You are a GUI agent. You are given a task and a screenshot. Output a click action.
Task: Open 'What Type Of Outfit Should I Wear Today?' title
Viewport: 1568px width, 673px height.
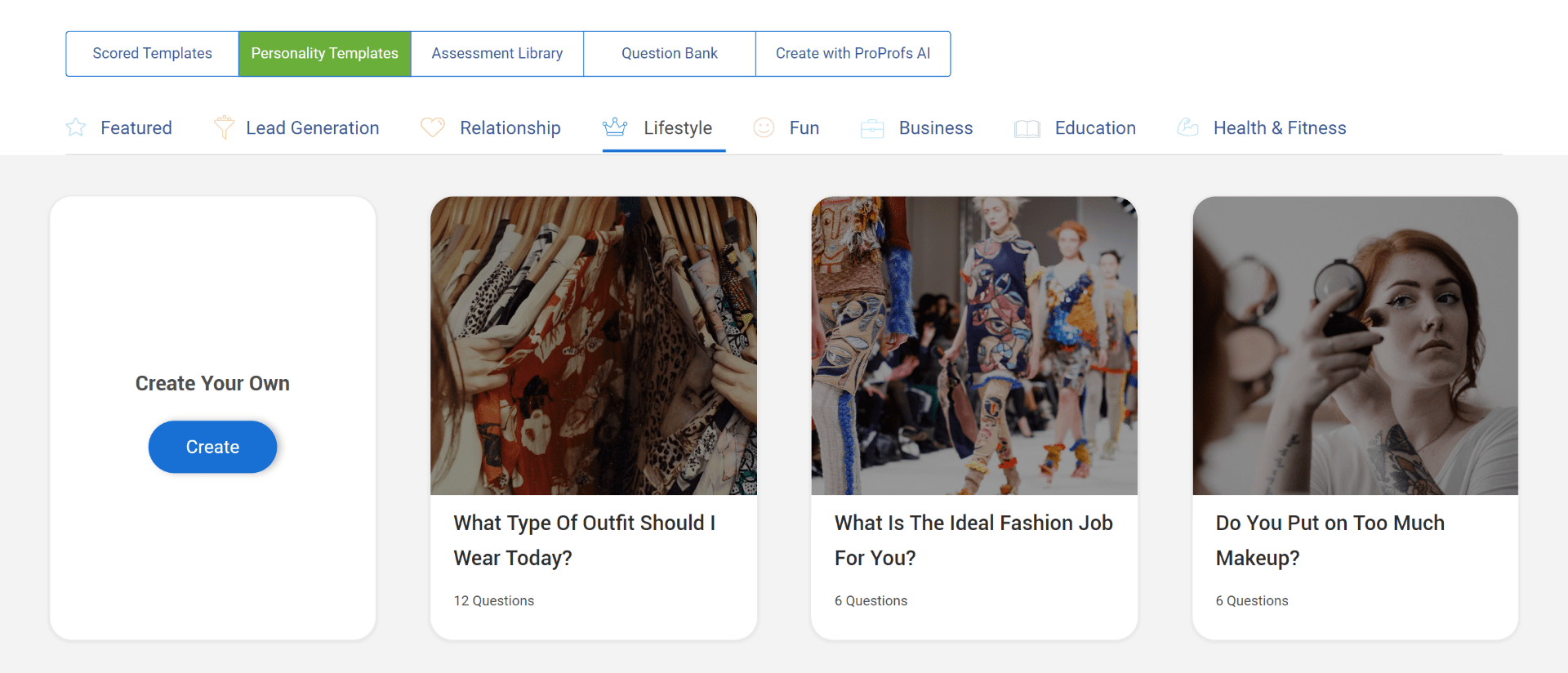click(584, 540)
